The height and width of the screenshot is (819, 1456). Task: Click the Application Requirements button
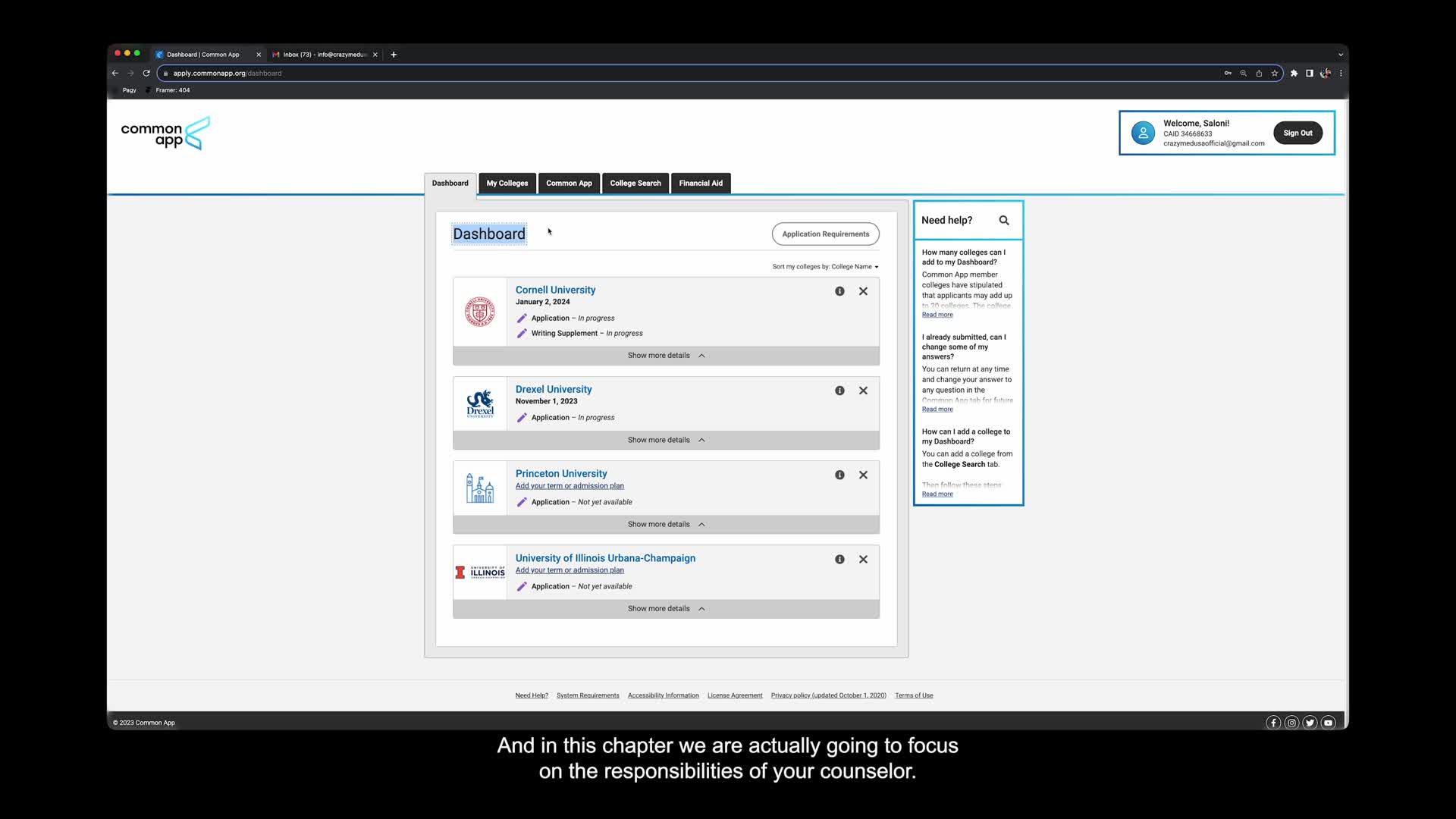point(825,234)
